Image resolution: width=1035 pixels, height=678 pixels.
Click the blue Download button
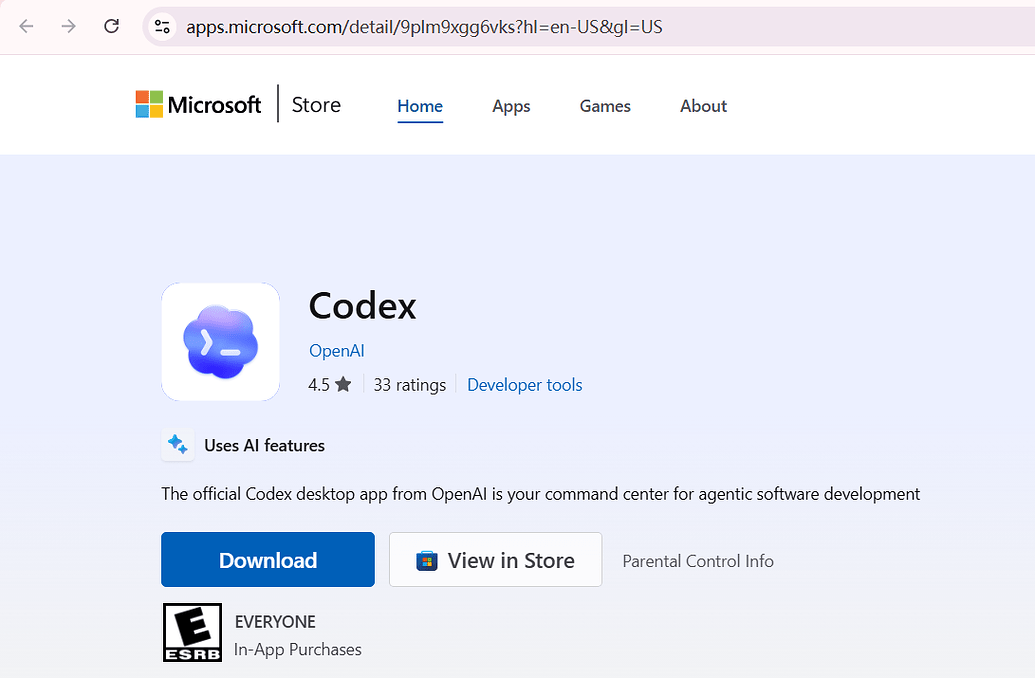point(268,560)
